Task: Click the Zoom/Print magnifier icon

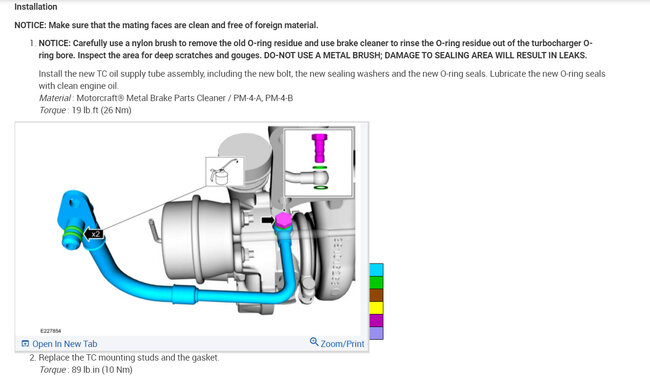Action: pyautogui.click(x=314, y=342)
